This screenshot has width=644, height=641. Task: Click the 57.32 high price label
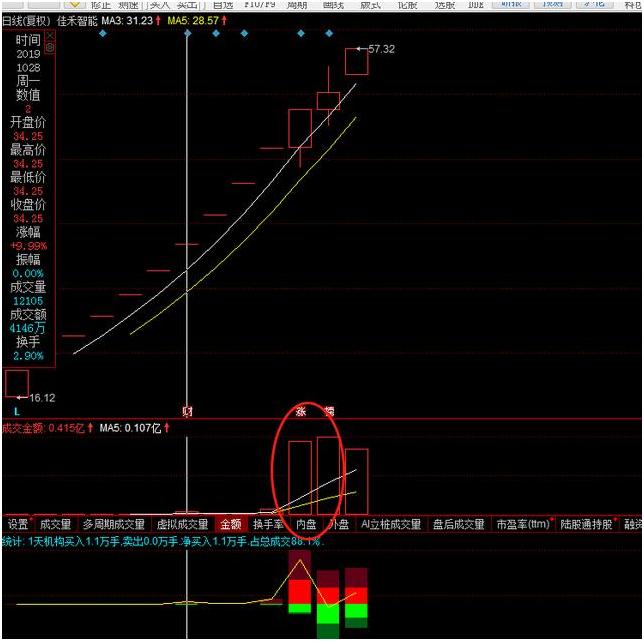click(381, 49)
